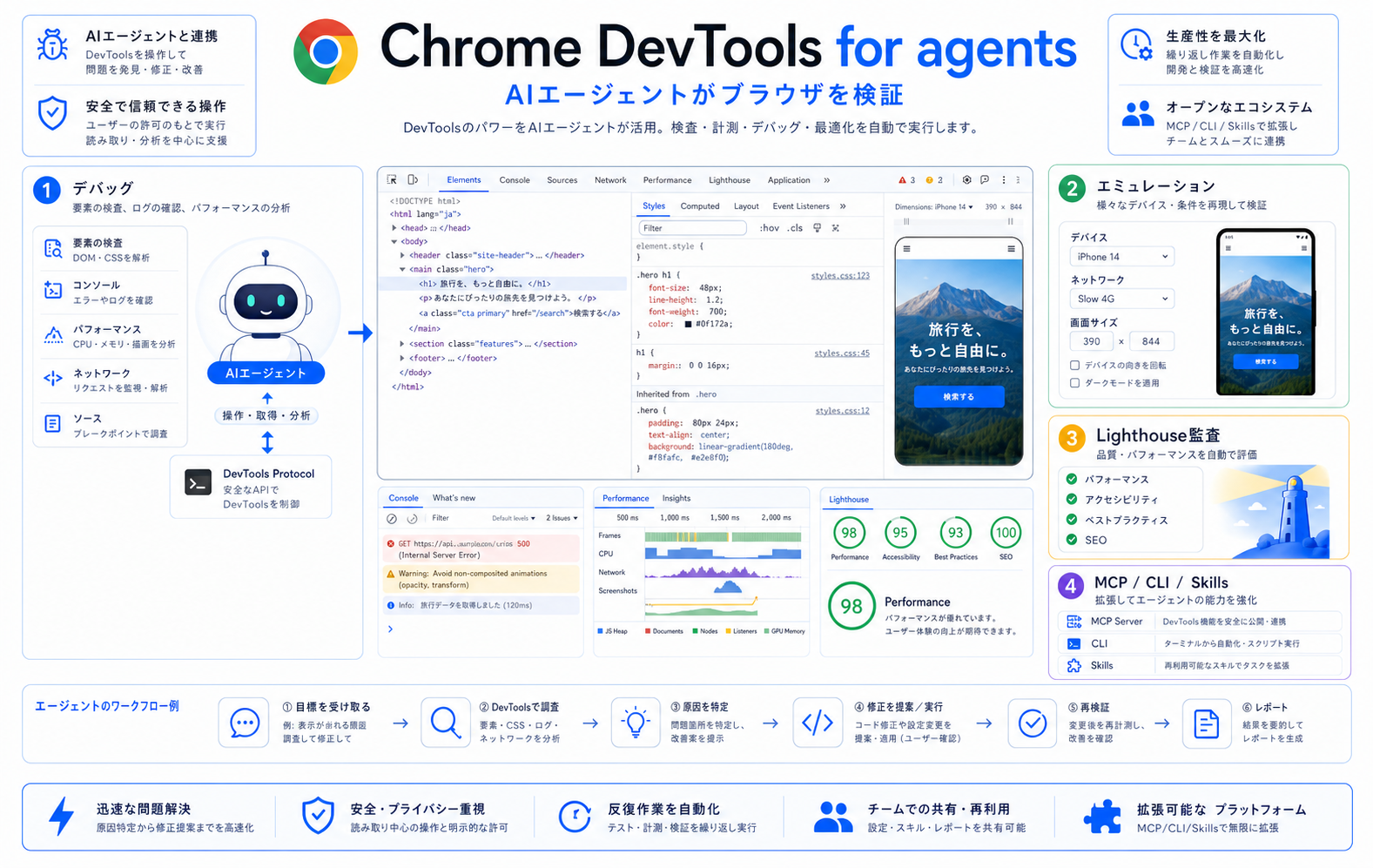
Task: Click the レポート document icon
Action: [x=1207, y=723]
